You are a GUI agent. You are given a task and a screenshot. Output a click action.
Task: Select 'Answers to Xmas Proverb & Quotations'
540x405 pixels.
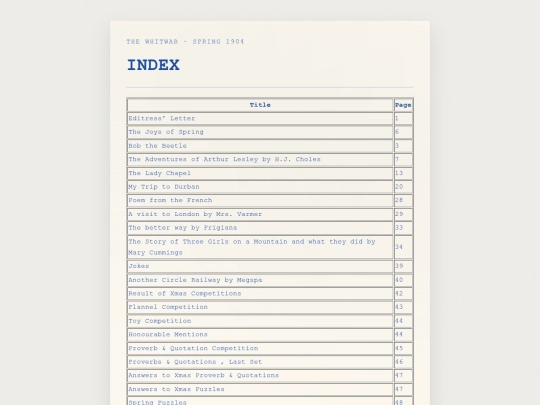tap(260, 376)
